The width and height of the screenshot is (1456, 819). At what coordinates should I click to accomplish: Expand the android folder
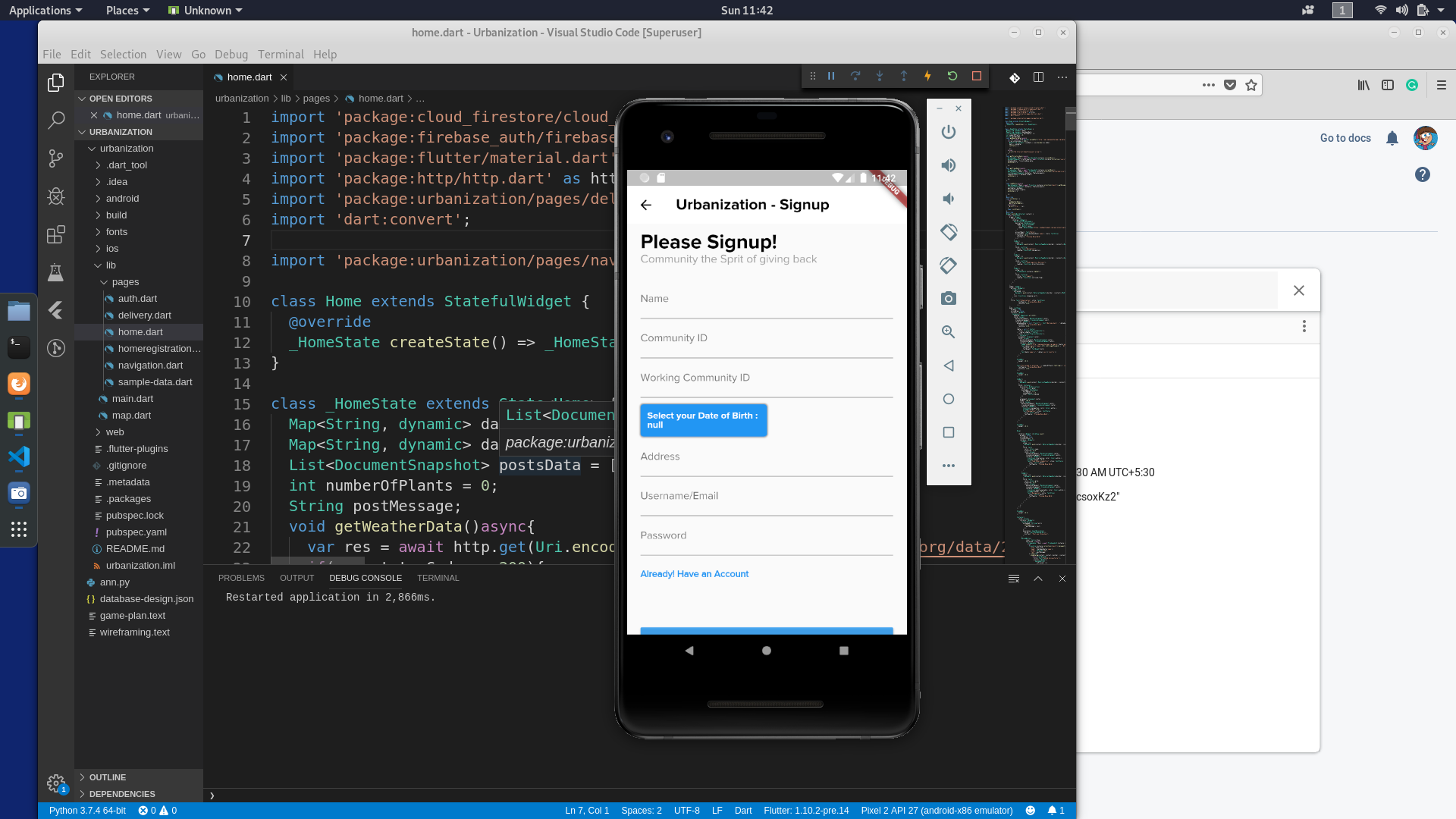[x=122, y=199]
